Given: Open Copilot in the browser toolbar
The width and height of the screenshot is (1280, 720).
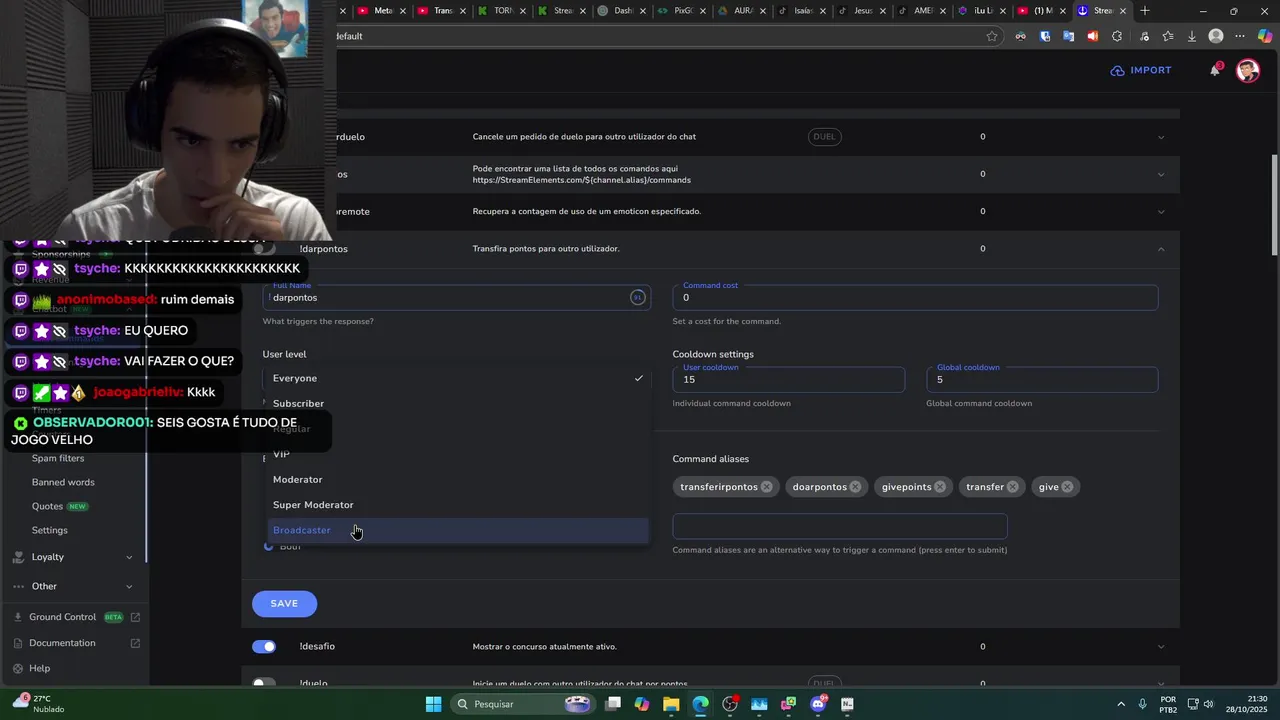Looking at the screenshot, I should pyautogui.click(x=1265, y=36).
